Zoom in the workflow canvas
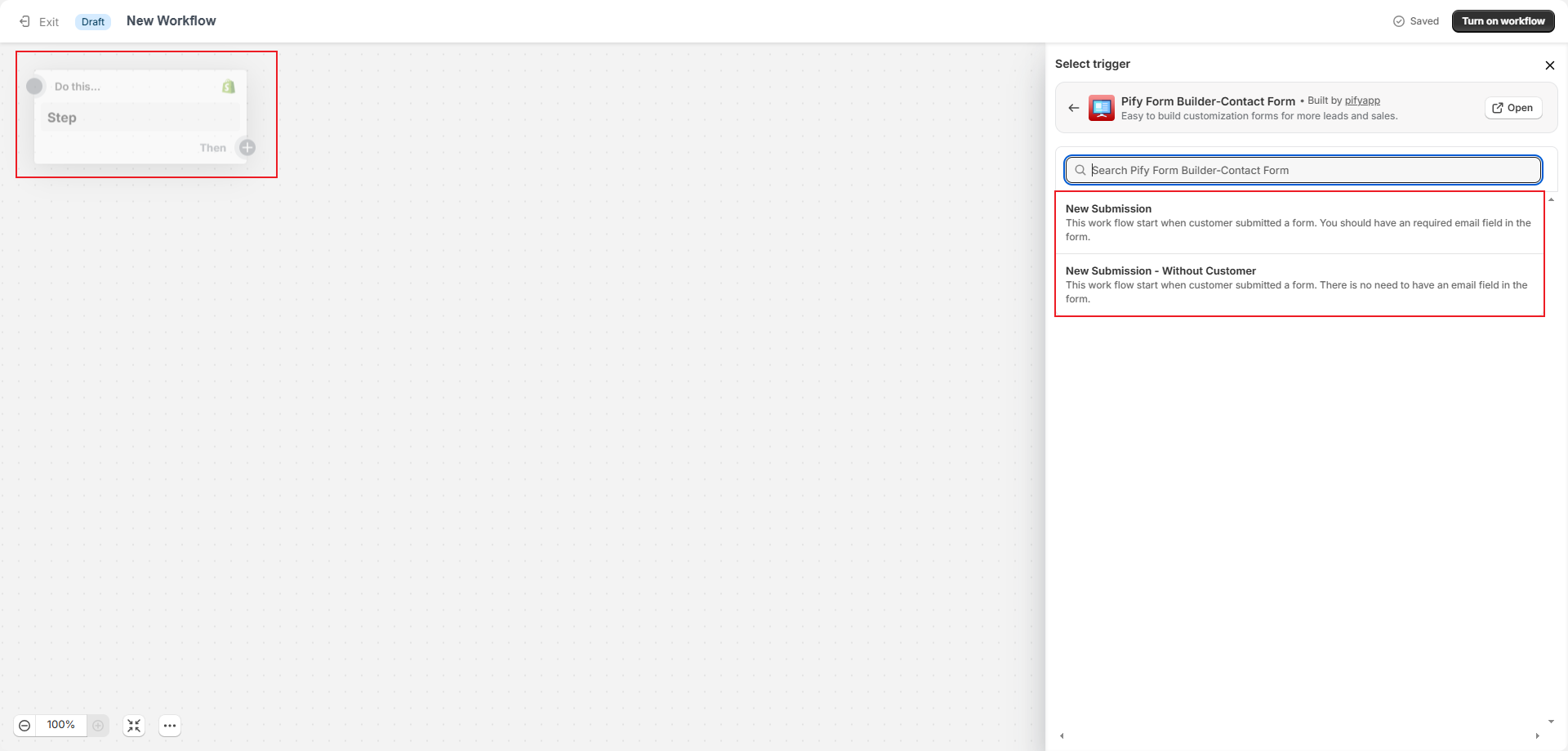The width and height of the screenshot is (1568, 751). (98, 726)
